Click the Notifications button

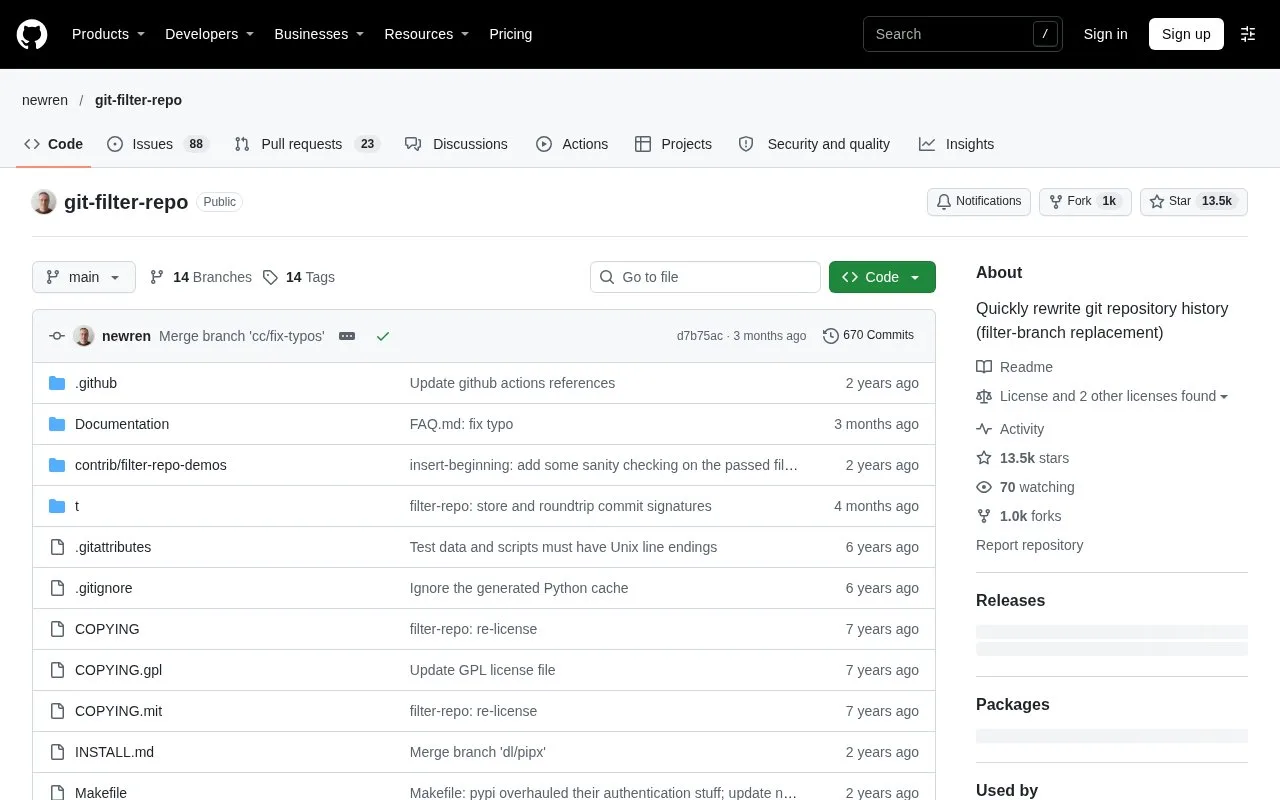pyautogui.click(x=979, y=202)
